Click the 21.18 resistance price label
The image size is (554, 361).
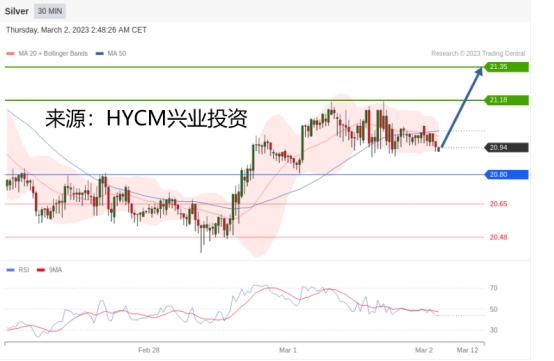(506, 100)
